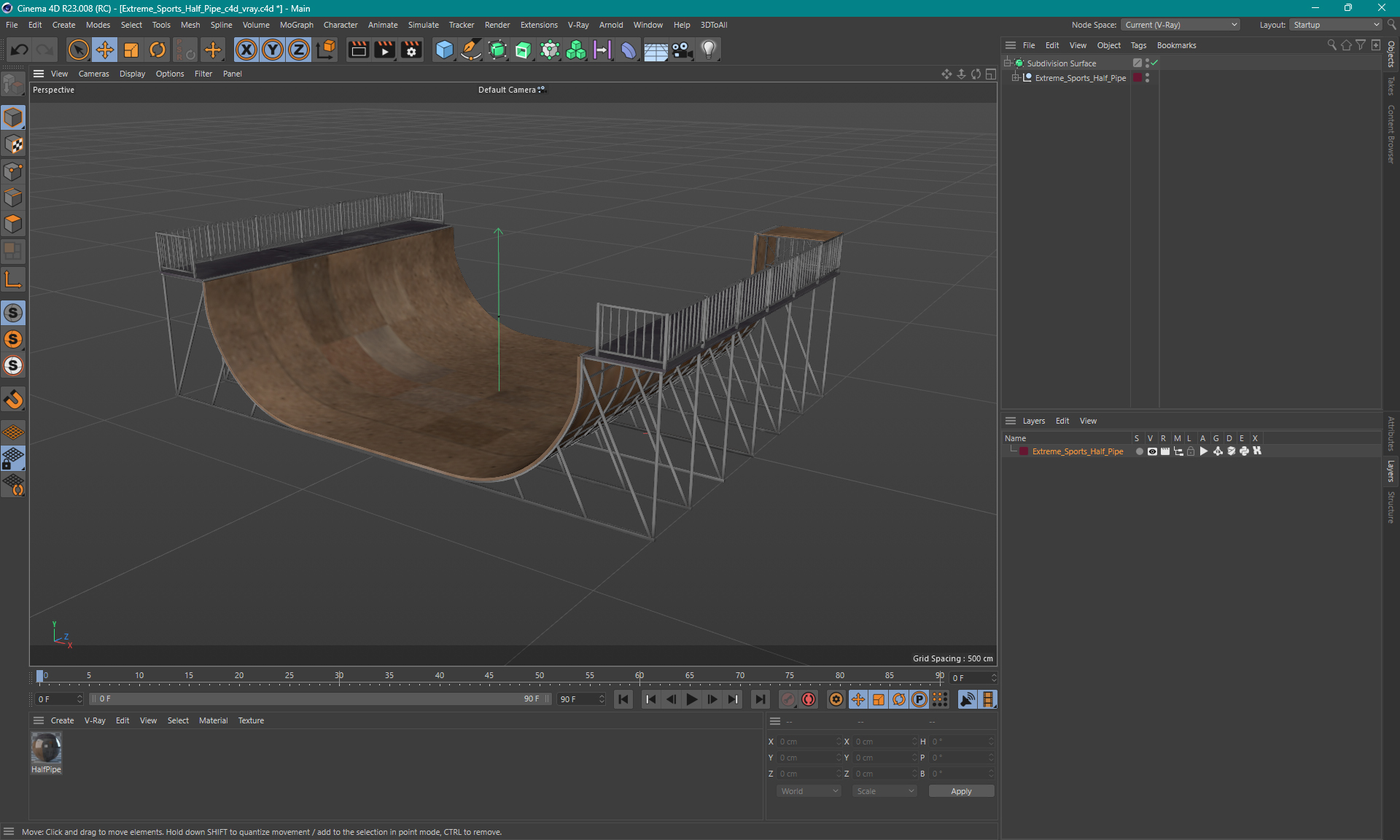Switch to the Attributes side tab
This screenshot has width=1400, height=840.
[x=1391, y=433]
